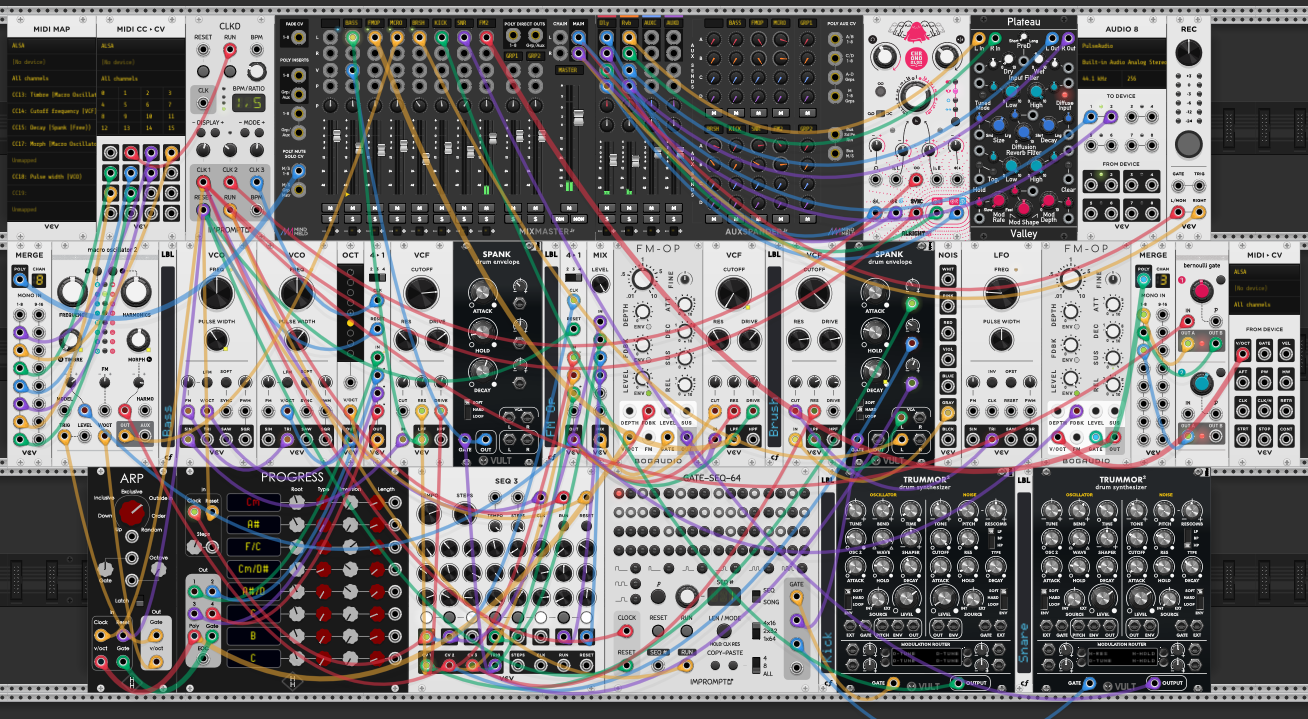
Task: Solo the KICK channel in MixMaster
Action: pyautogui.click(x=441, y=217)
